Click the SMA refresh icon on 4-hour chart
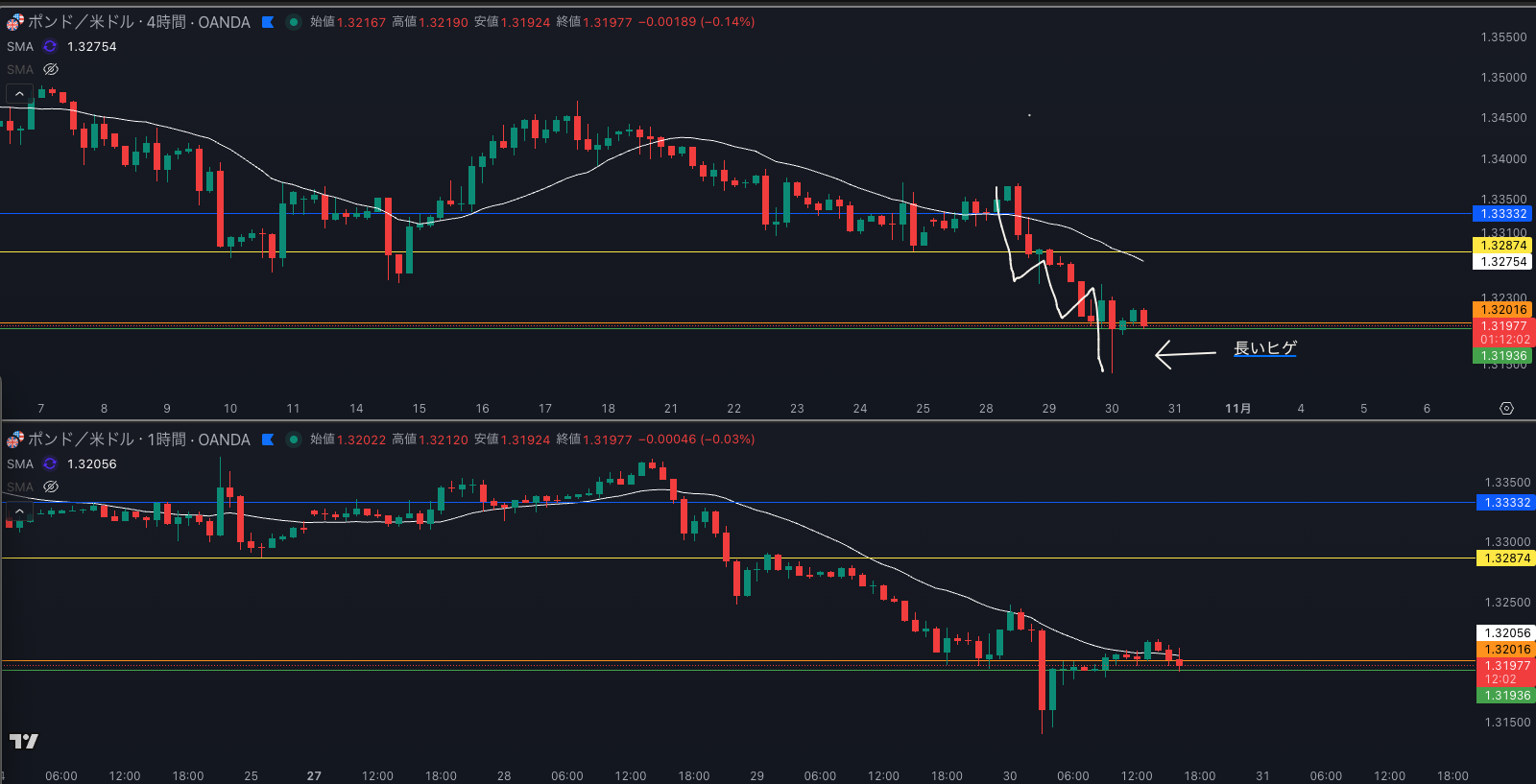The height and width of the screenshot is (784, 1536). pyautogui.click(x=50, y=46)
